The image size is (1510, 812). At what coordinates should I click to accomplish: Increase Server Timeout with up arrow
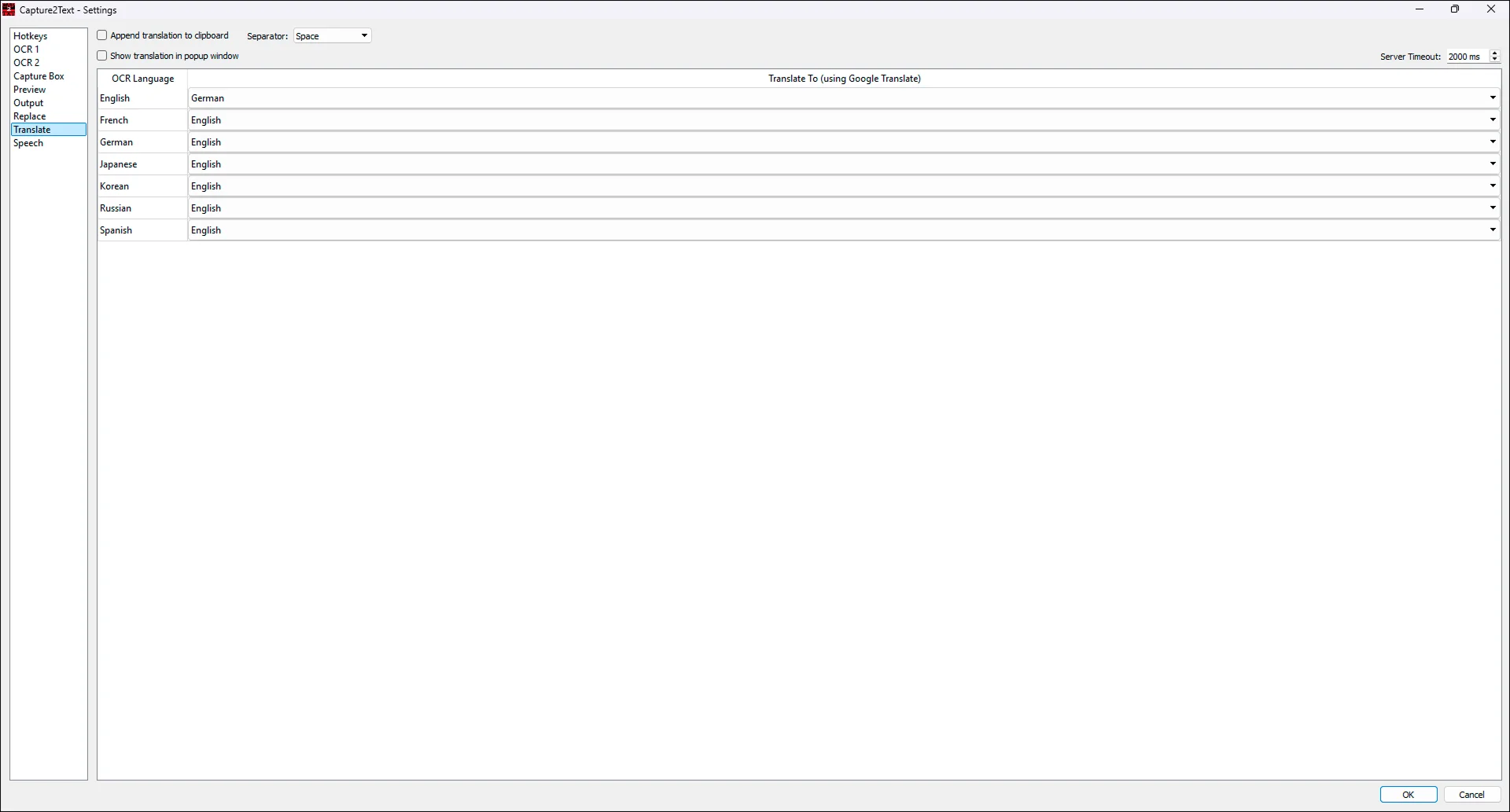(x=1494, y=53)
